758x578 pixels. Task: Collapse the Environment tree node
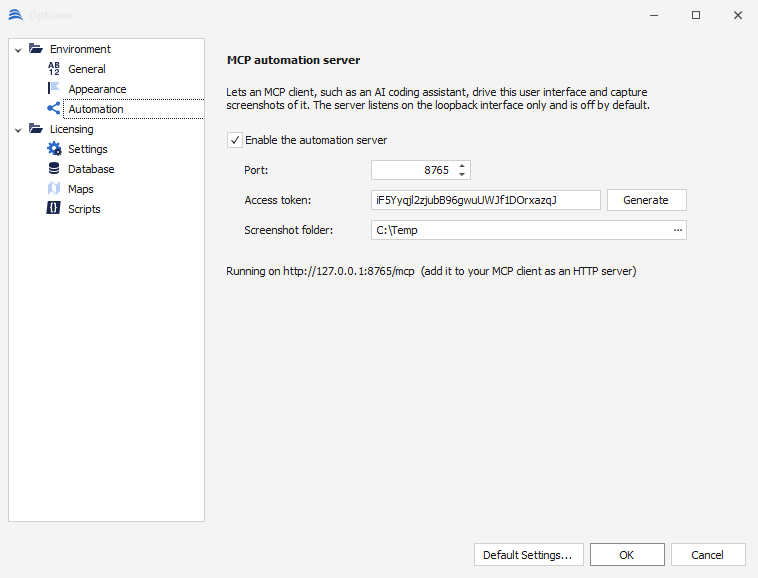(18, 50)
